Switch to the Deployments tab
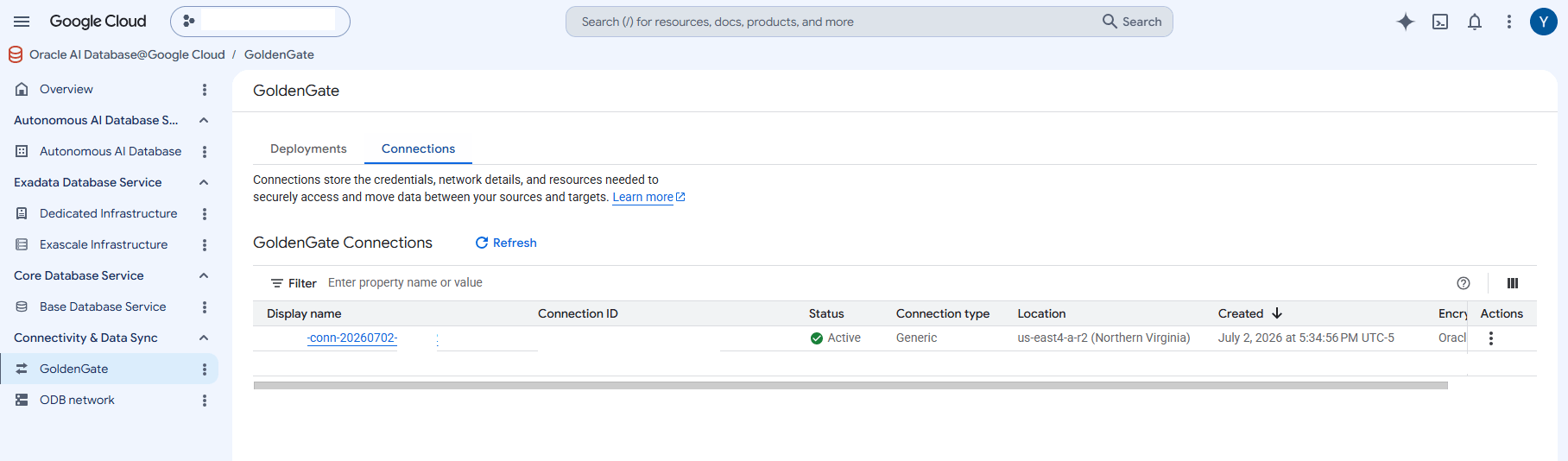 point(308,148)
